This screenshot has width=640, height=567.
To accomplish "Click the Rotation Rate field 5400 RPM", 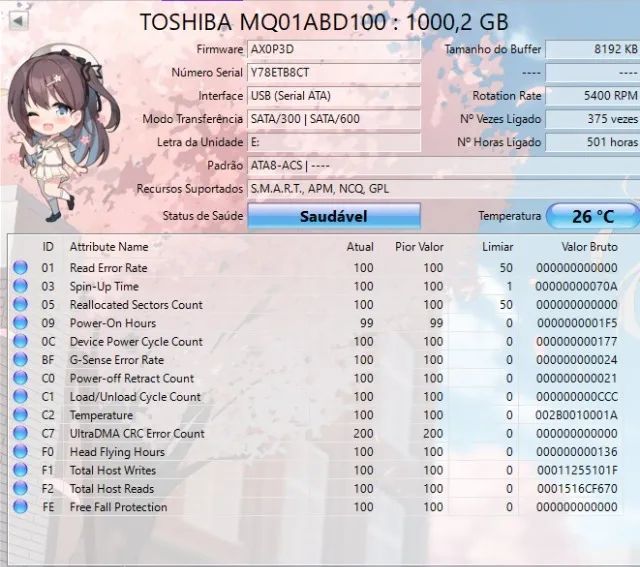I will (593, 96).
